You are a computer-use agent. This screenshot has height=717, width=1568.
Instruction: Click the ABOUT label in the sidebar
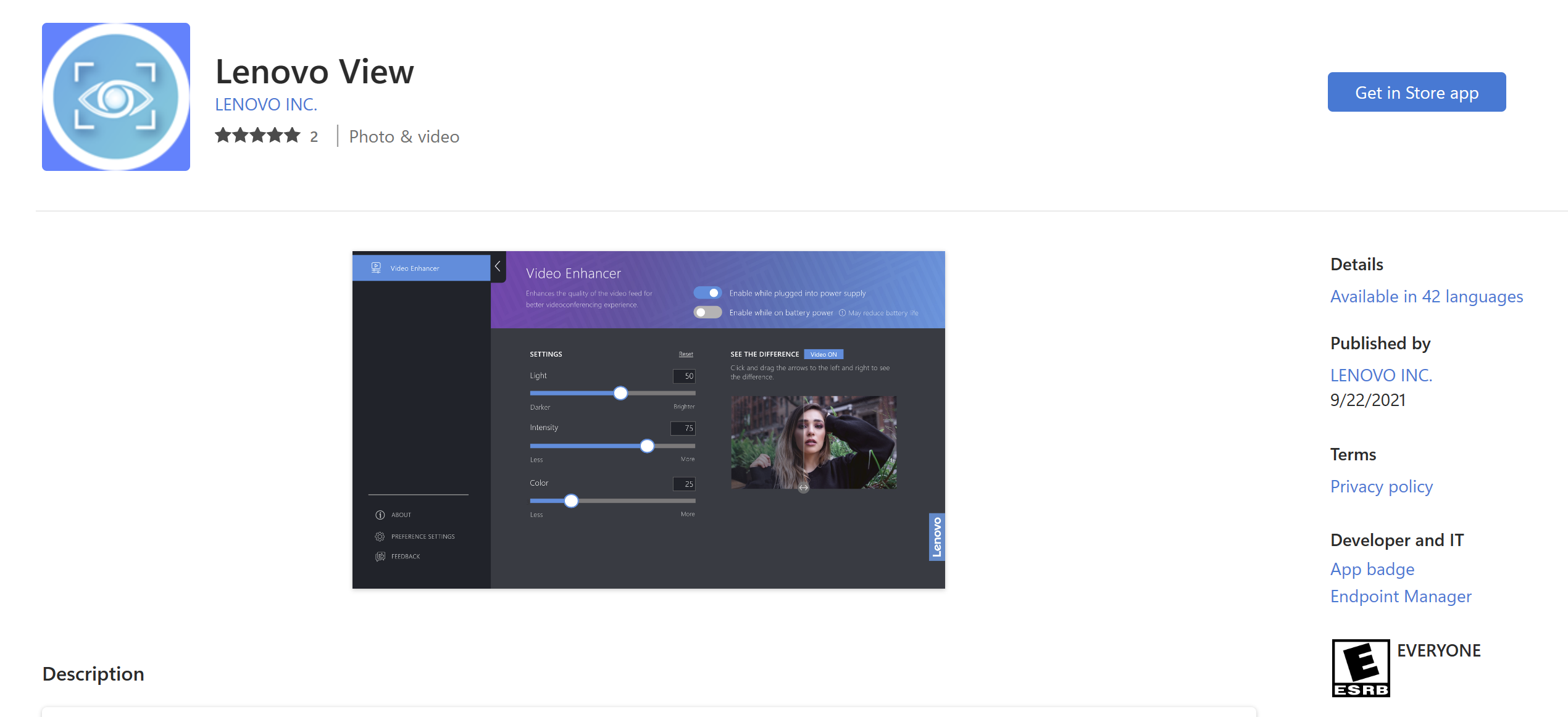[x=401, y=515]
